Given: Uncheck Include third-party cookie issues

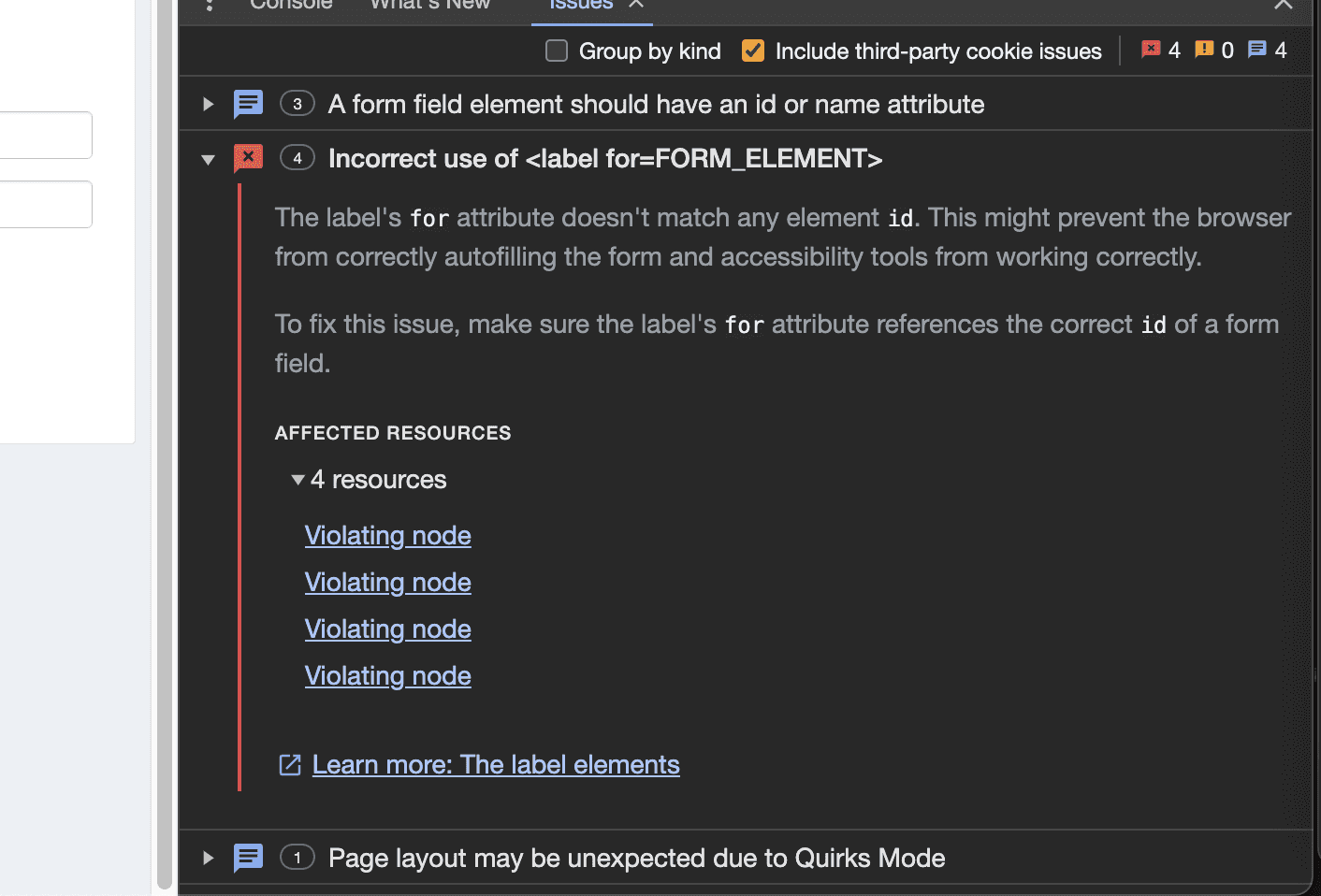Looking at the screenshot, I should [x=753, y=51].
